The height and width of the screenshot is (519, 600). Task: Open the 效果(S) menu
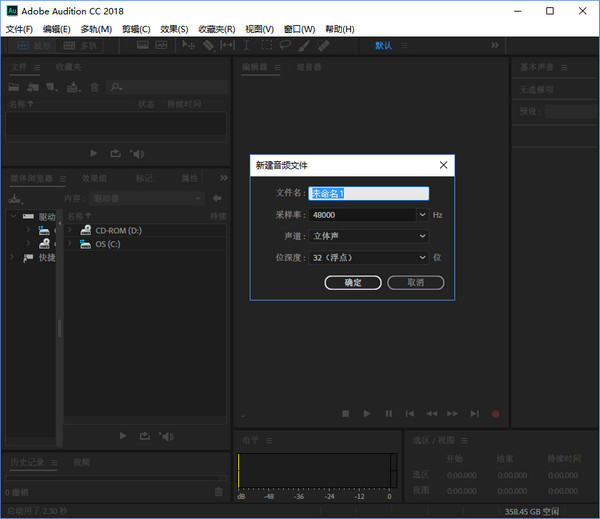click(x=174, y=29)
